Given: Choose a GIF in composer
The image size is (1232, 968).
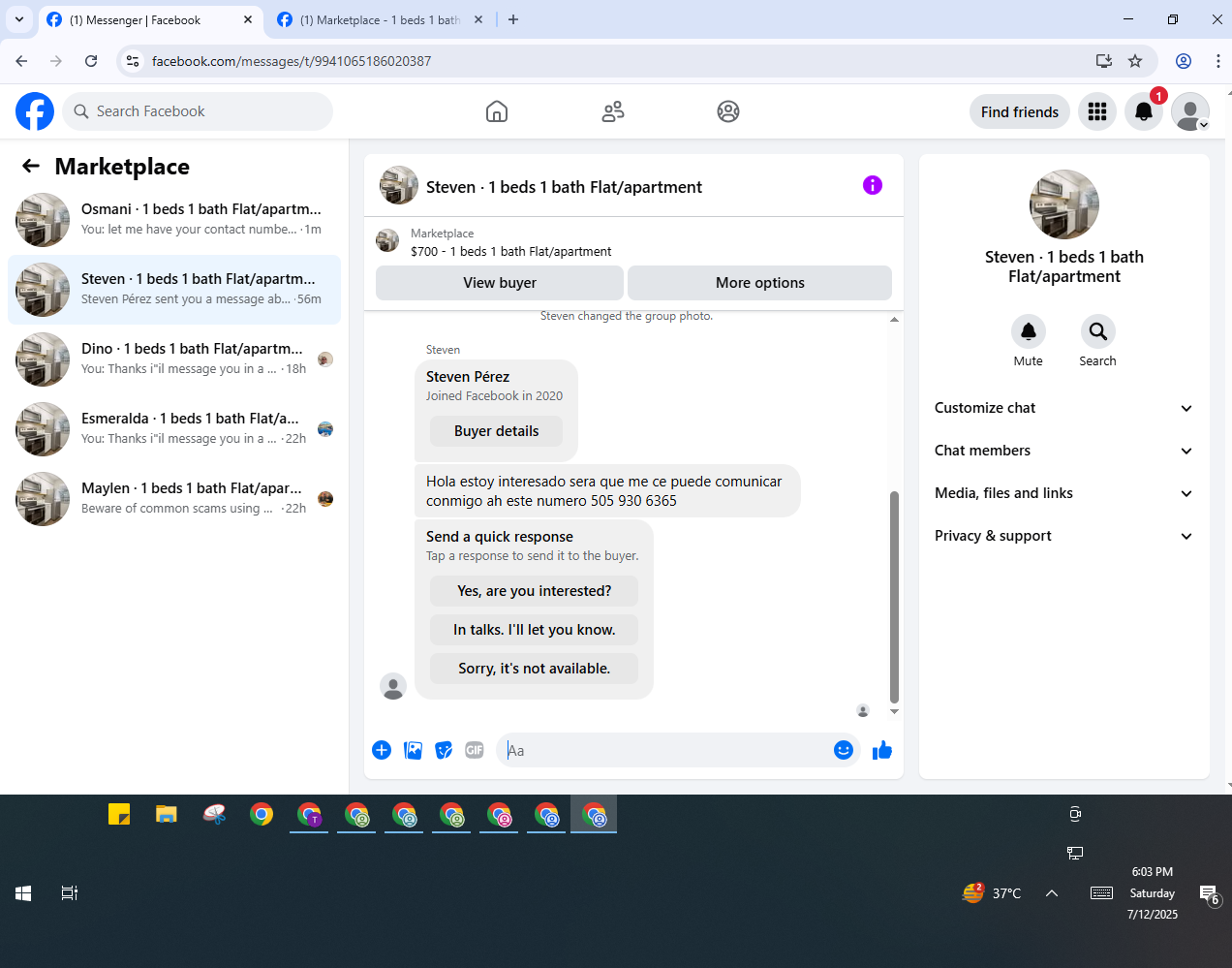Looking at the screenshot, I should [x=475, y=750].
